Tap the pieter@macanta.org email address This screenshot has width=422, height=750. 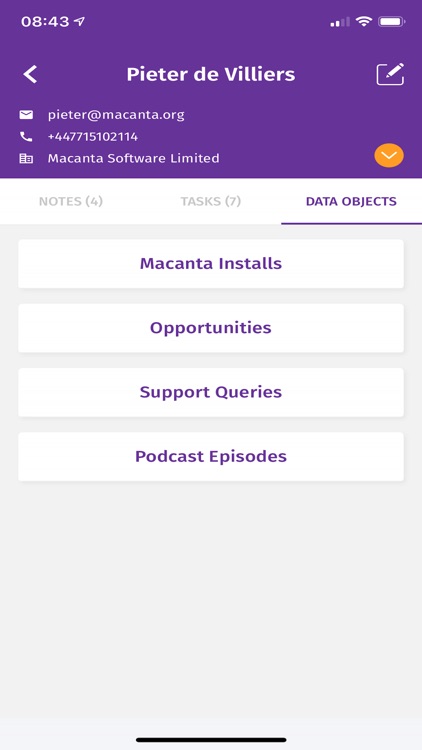coord(116,115)
